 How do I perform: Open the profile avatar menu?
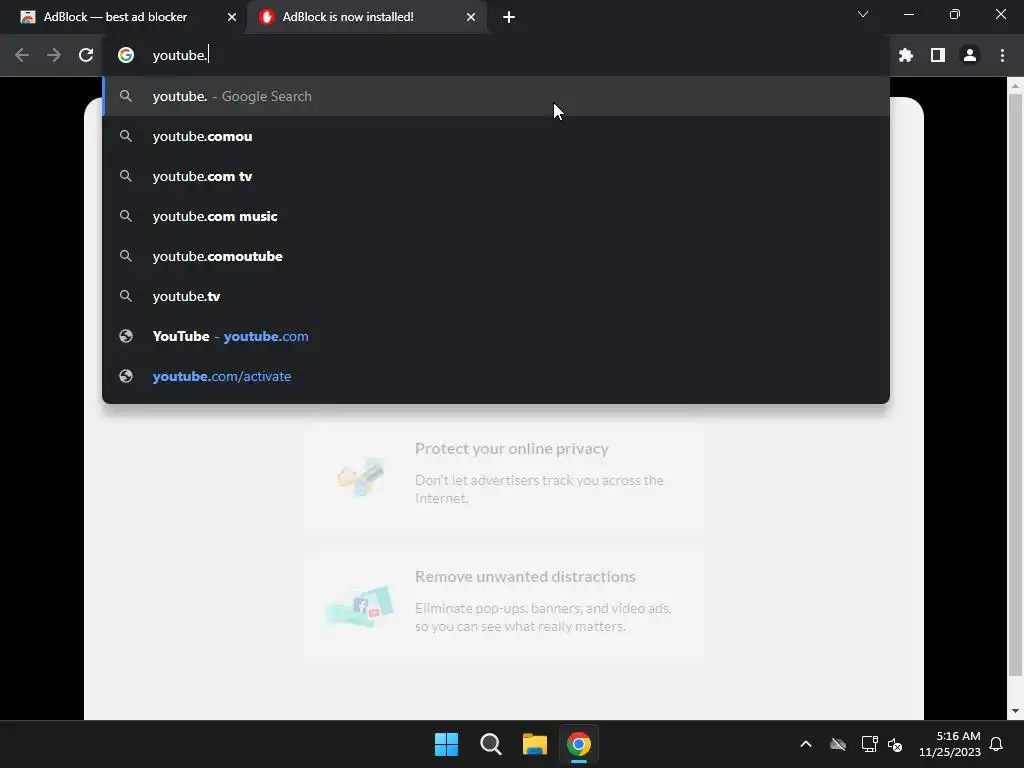pos(970,56)
